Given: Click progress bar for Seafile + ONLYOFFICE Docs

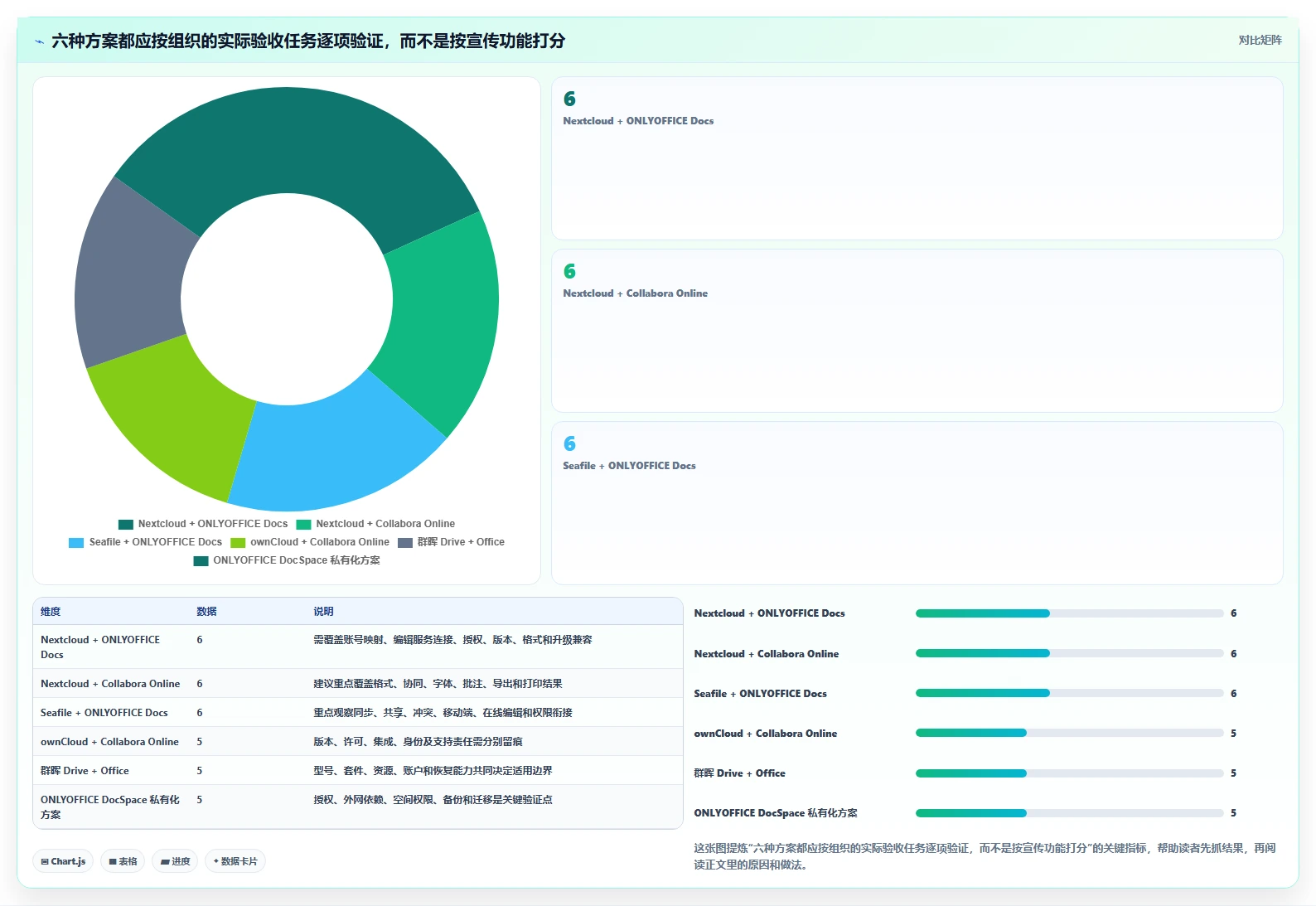Looking at the screenshot, I should 1069,693.
